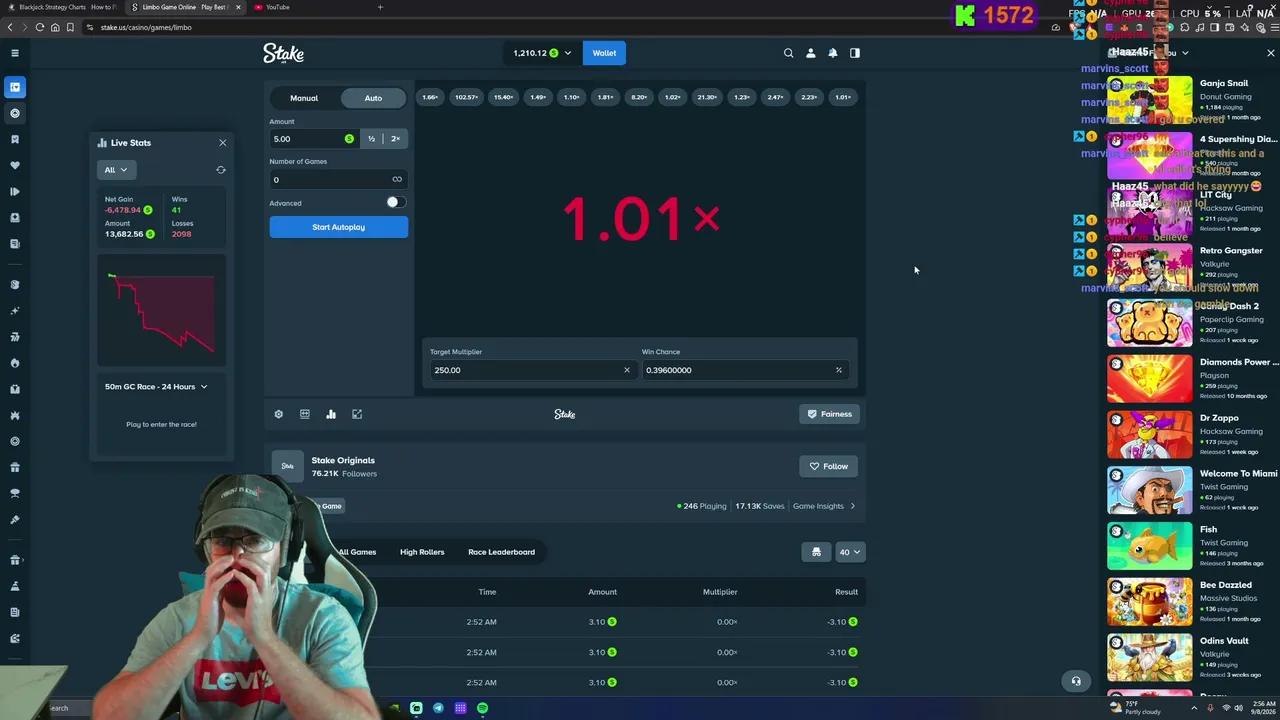Open the All filter dropdown in Live Stats
Viewport: 1280px width, 720px height.
click(117, 170)
